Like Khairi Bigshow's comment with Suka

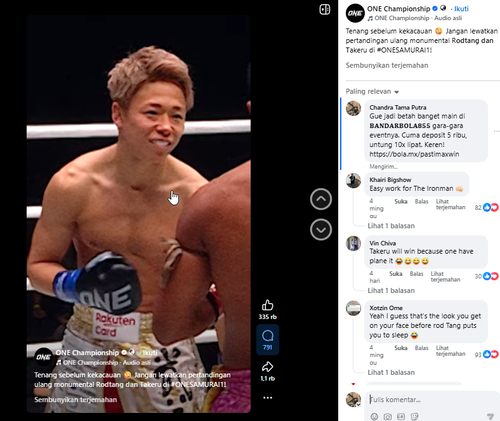tap(401, 201)
